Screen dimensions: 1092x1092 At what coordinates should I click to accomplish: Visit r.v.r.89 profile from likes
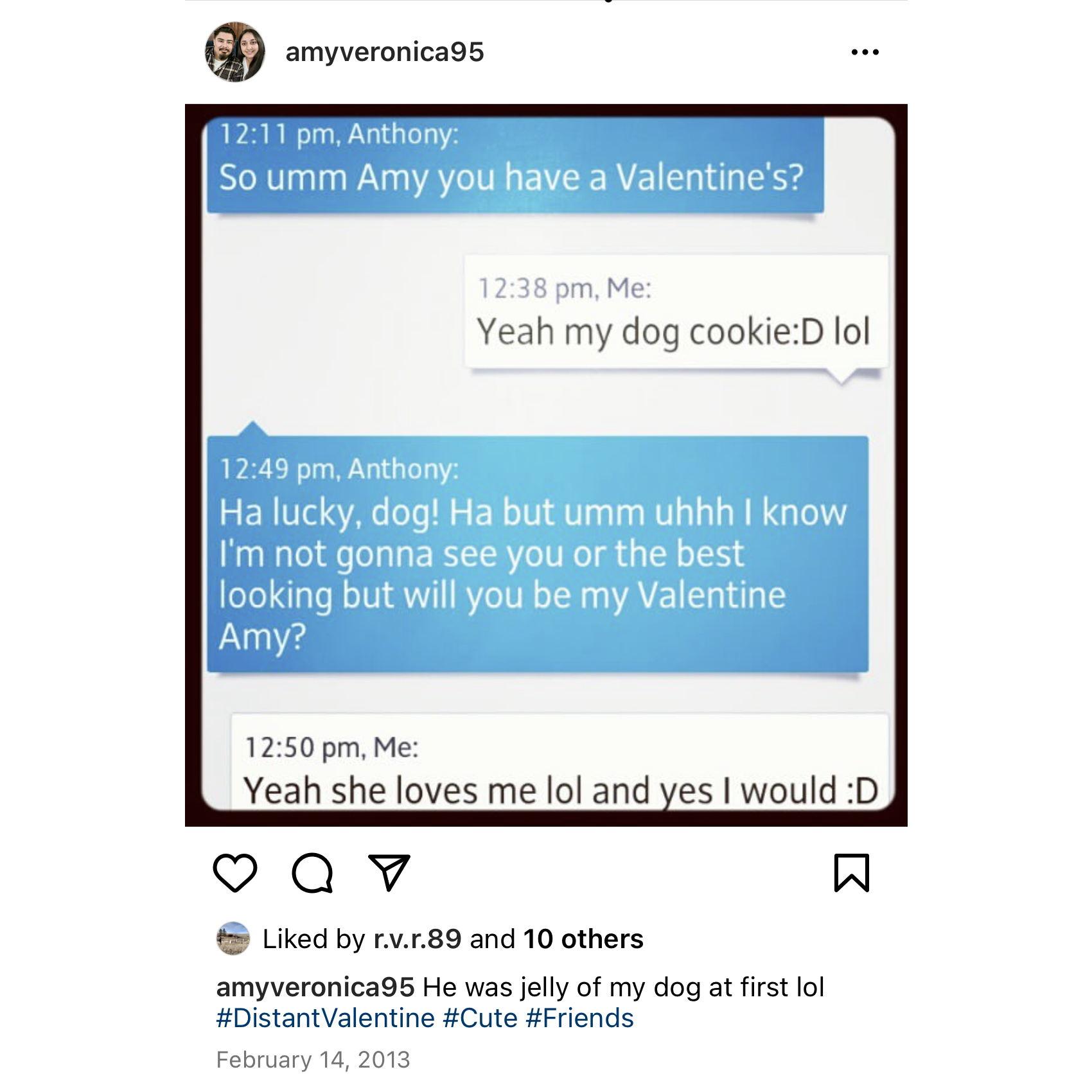coord(418,939)
